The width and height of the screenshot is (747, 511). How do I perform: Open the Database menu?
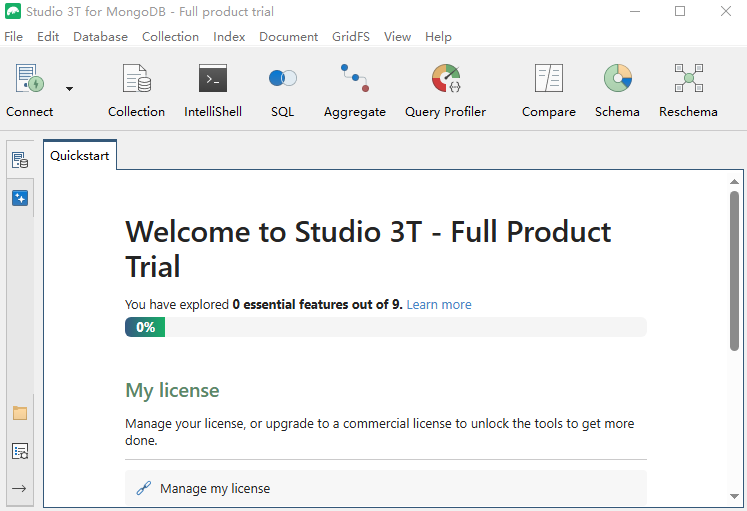(x=100, y=37)
